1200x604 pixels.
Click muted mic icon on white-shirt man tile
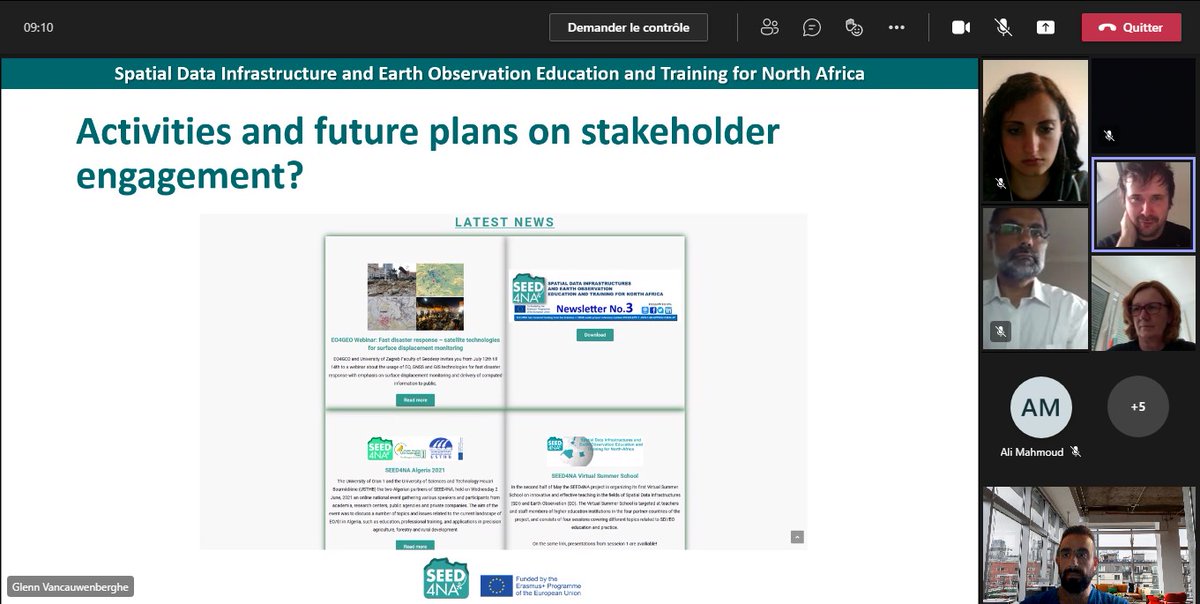point(1000,330)
